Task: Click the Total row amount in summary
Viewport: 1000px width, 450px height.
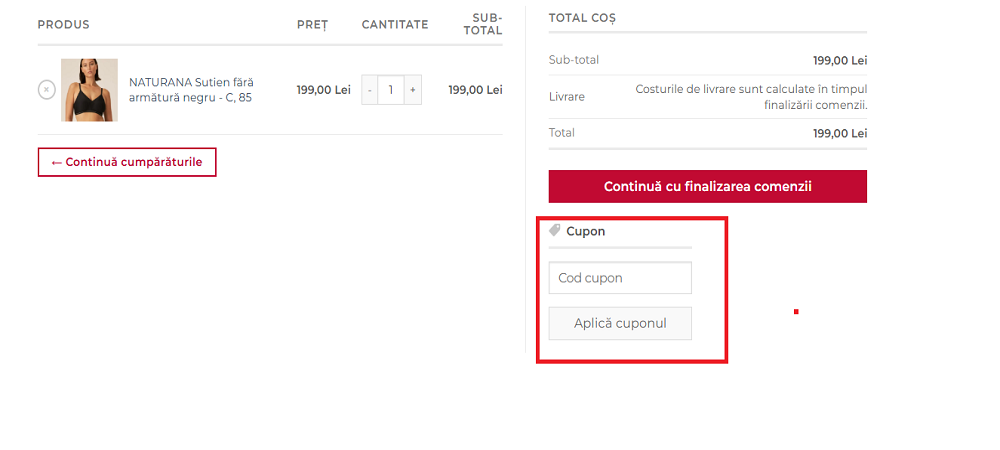Action: (x=839, y=133)
